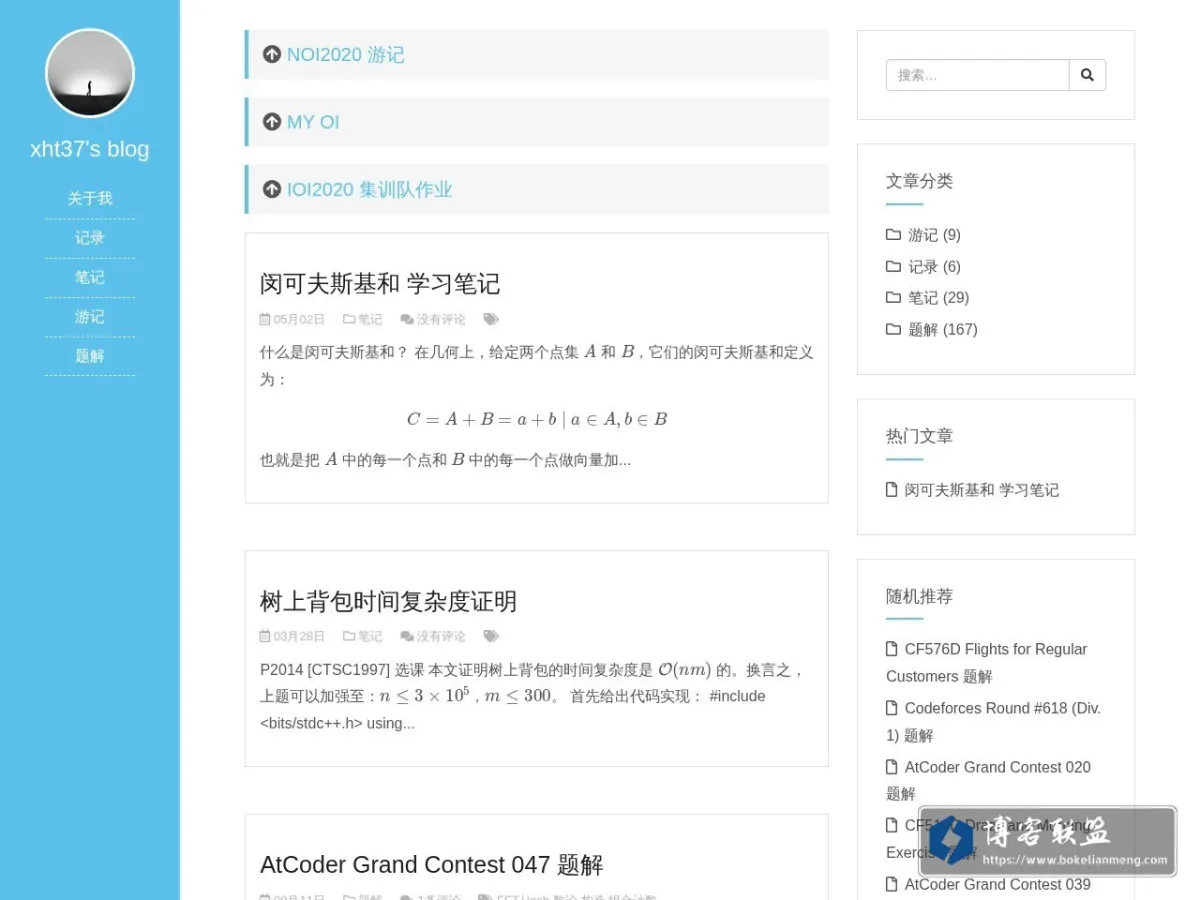
Task: Click document icon beside AtCoder Grand Contest 039
Action: (892, 884)
